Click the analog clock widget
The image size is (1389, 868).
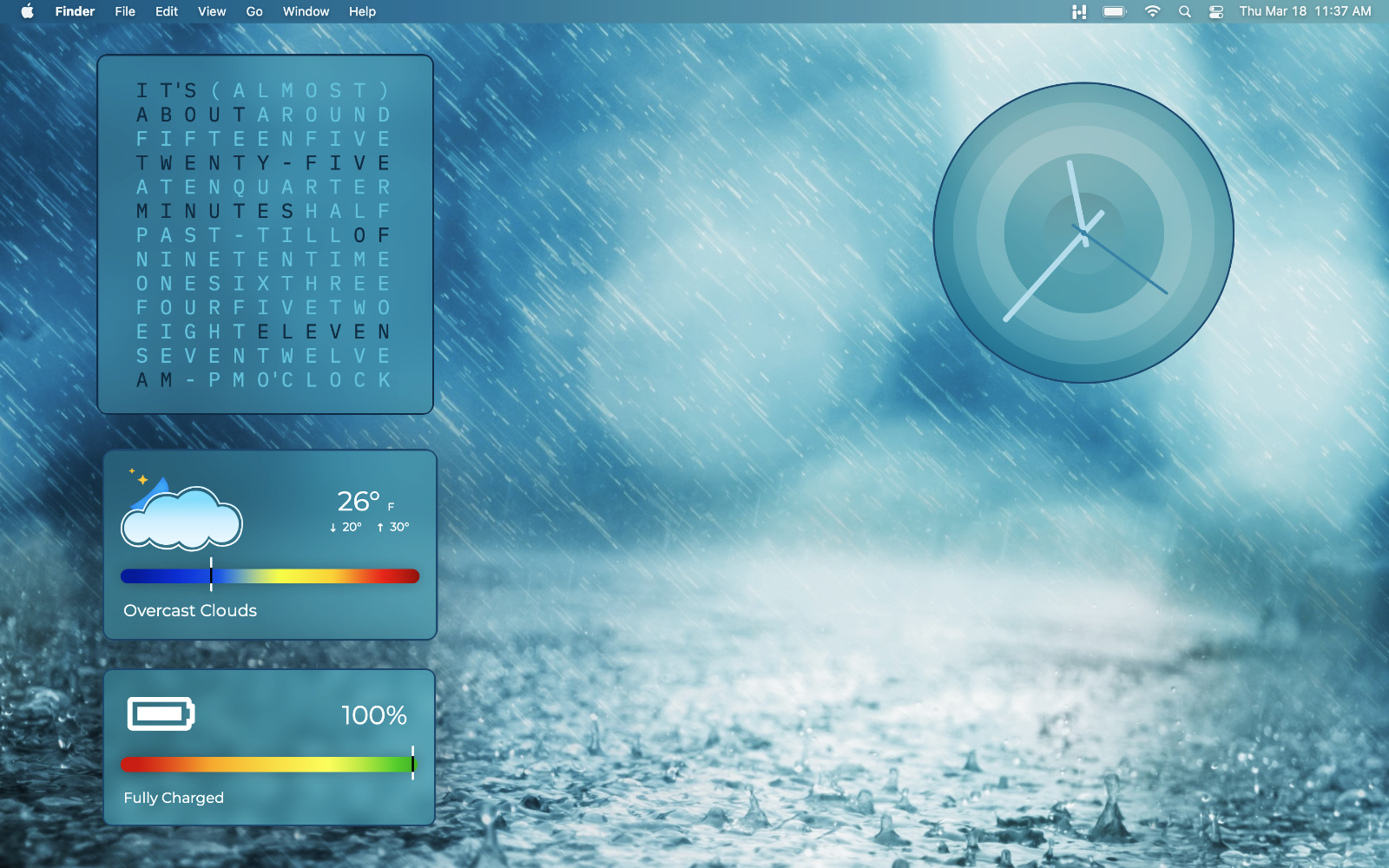[1083, 233]
